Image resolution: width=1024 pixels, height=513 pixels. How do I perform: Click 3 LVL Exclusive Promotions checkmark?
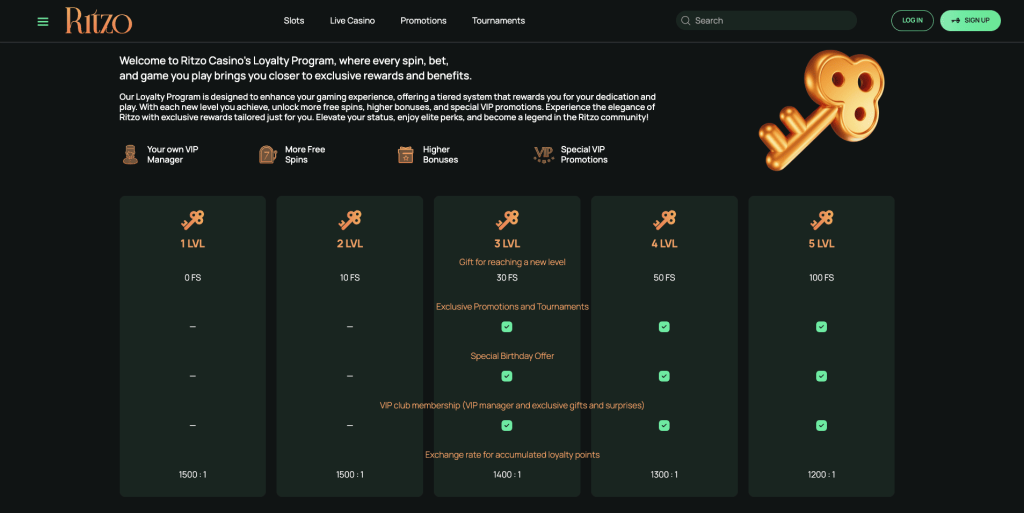(507, 327)
